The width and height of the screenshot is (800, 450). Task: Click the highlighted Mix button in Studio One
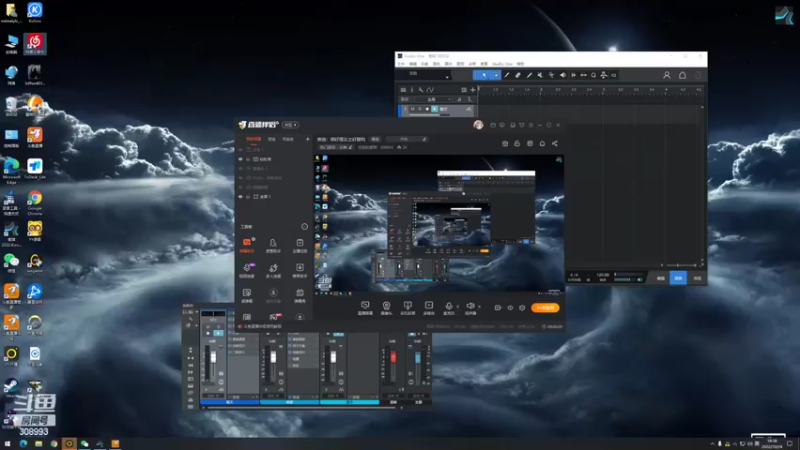(x=678, y=278)
